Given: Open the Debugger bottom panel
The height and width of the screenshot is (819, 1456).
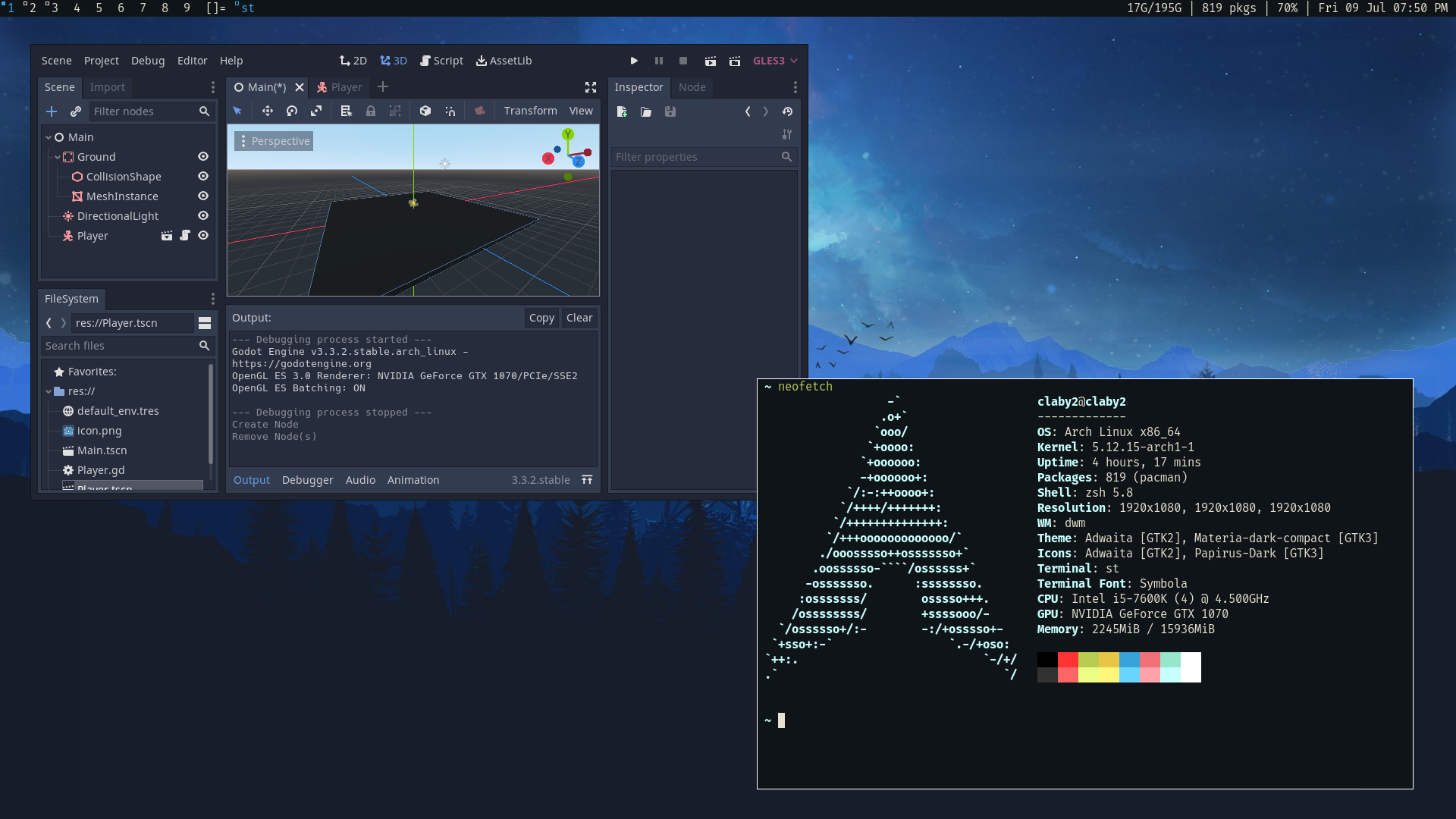Looking at the screenshot, I should 307,480.
